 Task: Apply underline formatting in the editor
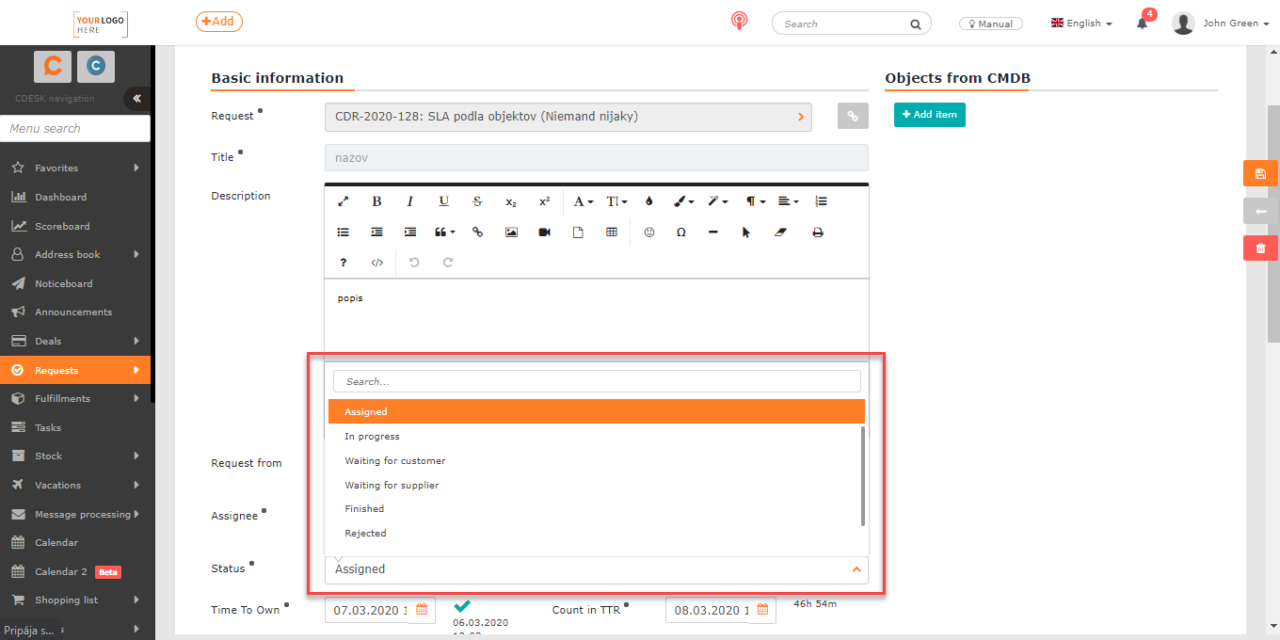[x=444, y=201]
